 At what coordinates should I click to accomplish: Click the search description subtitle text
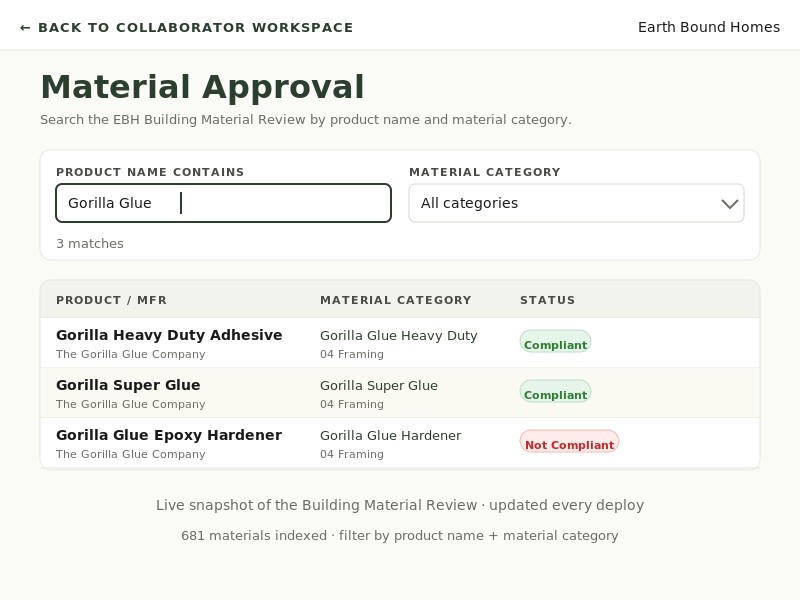[x=306, y=120]
